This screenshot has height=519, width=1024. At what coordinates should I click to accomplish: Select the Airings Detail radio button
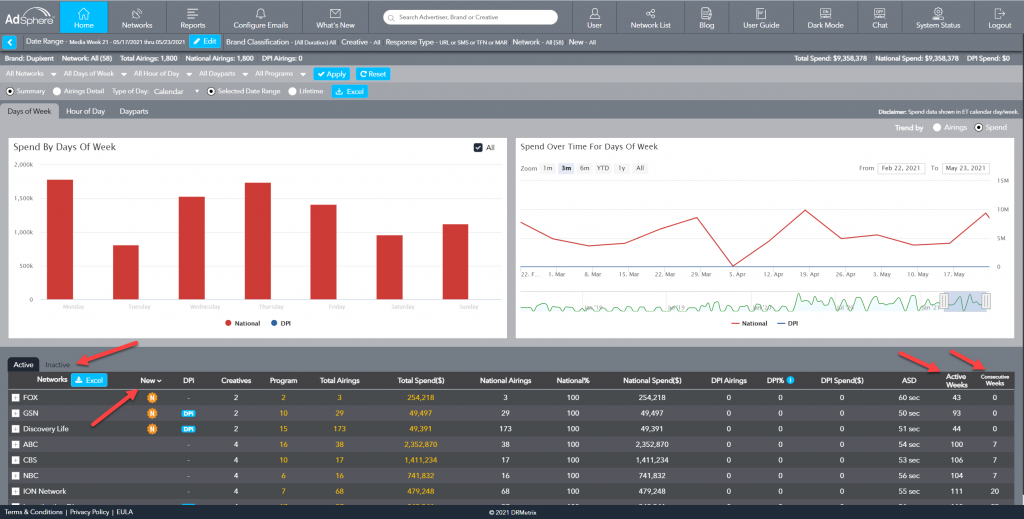coord(57,91)
